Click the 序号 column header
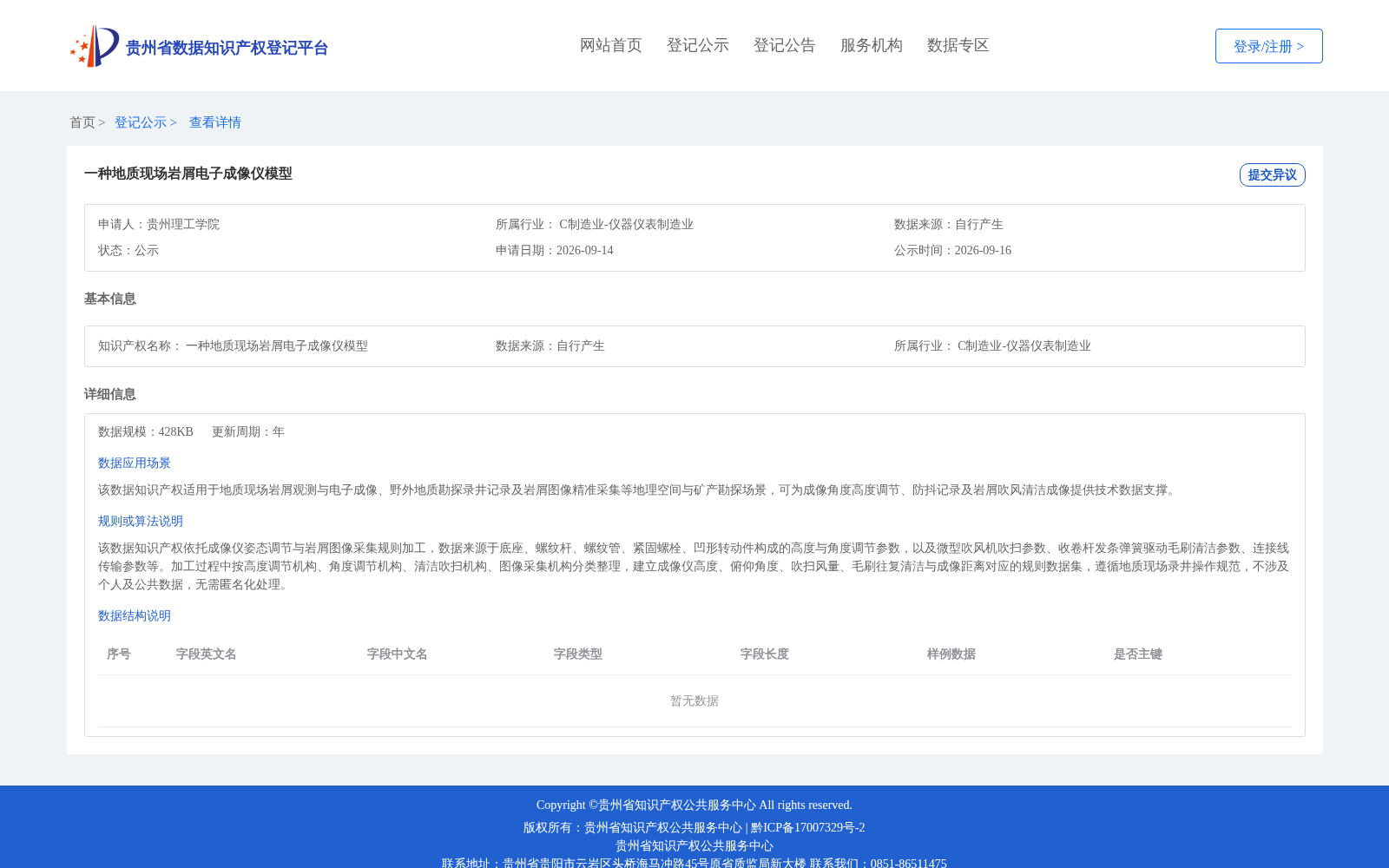Image resolution: width=1389 pixels, height=868 pixels. [119, 654]
